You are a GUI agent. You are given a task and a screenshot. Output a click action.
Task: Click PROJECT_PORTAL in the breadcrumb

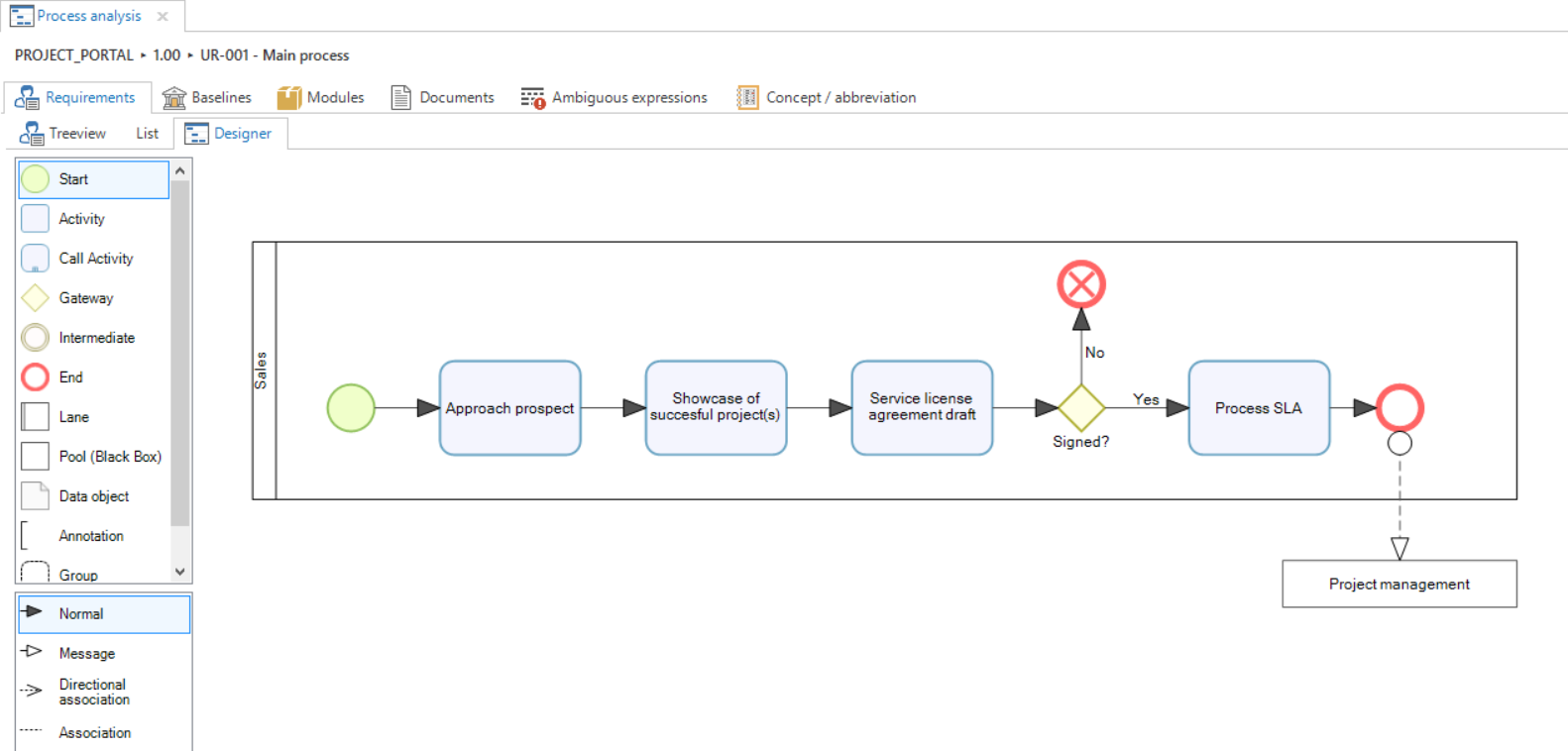tap(74, 55)
